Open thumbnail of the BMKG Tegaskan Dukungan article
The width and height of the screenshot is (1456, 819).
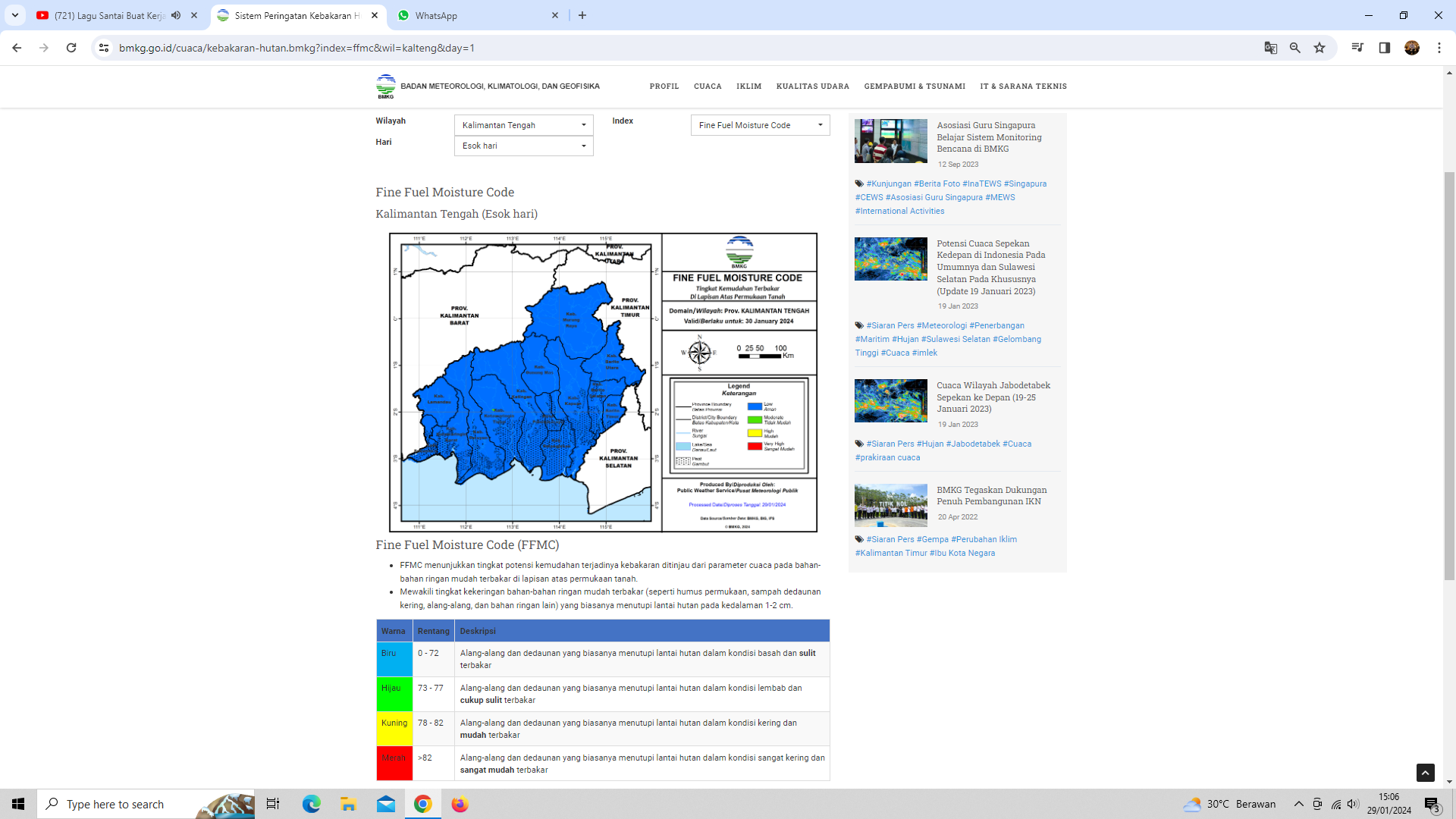(x=891, y=505)
